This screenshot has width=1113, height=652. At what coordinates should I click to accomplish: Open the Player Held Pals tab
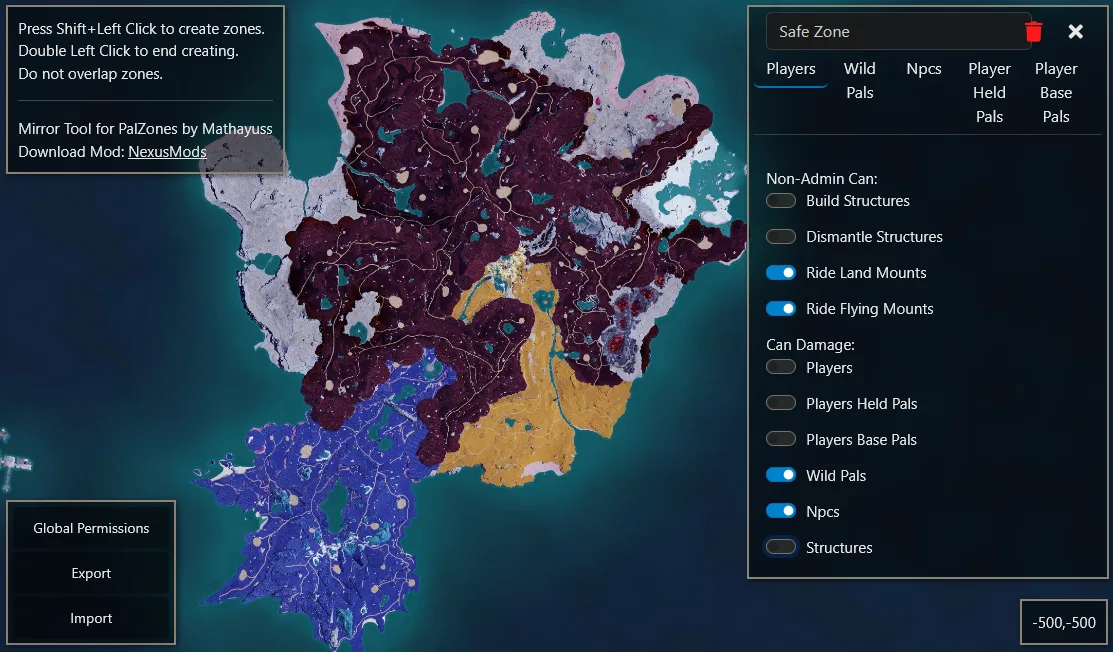pyautogui.click(x=989, y=92)
